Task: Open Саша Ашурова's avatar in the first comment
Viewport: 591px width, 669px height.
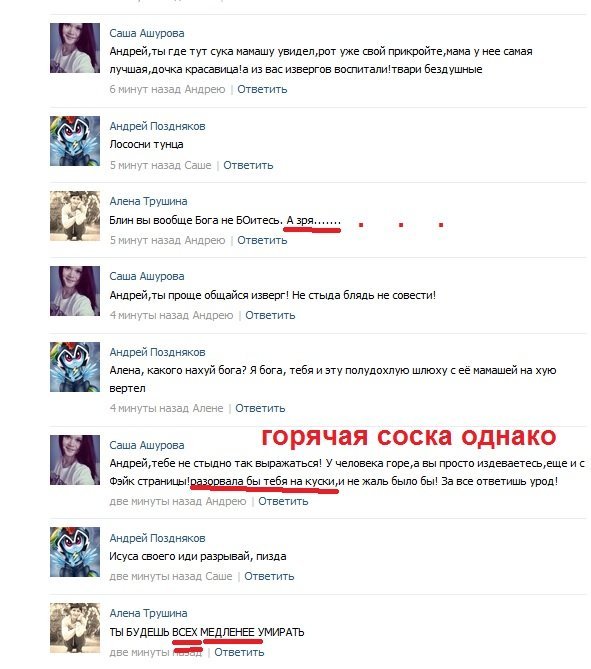Action: [75, 48]
